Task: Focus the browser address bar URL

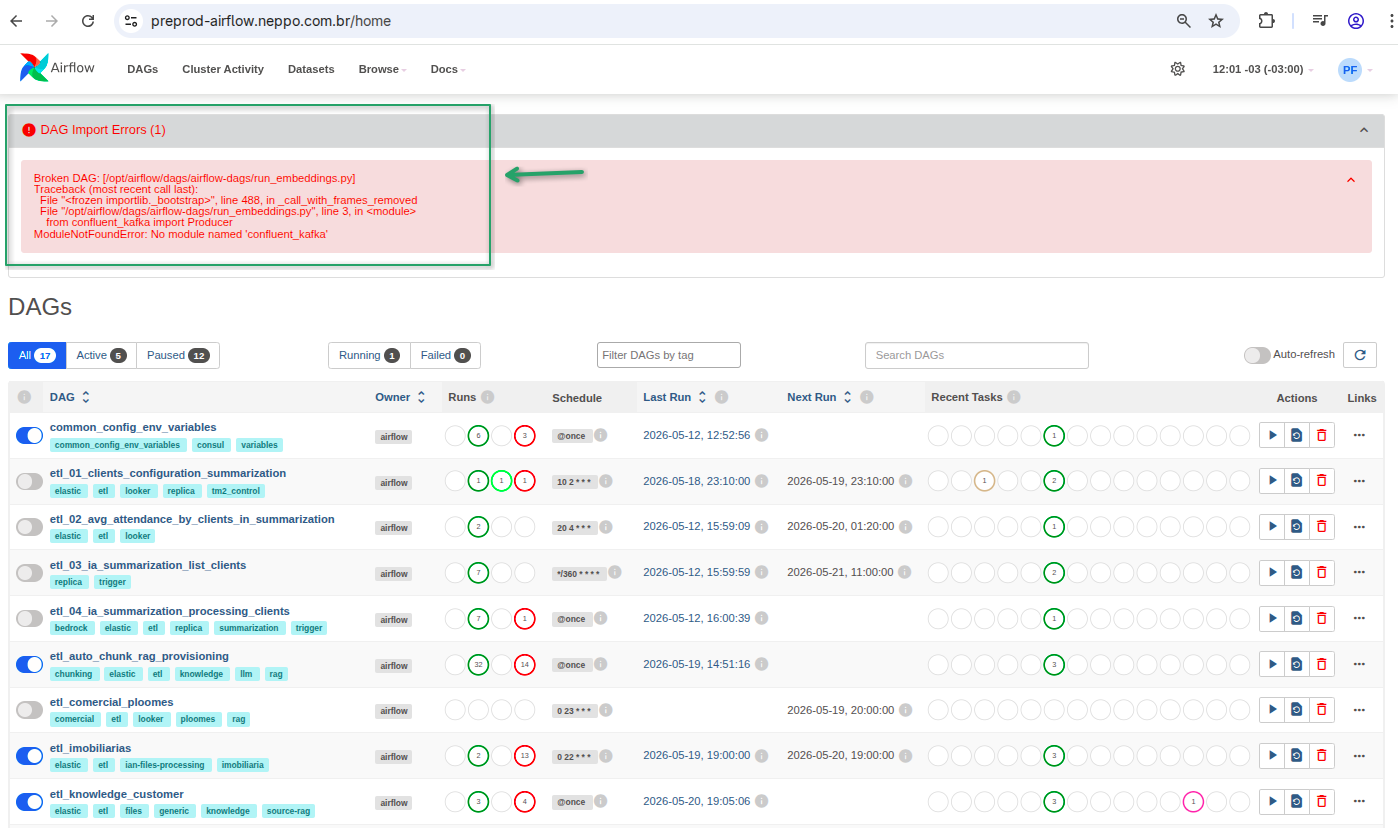Action: (271, 21)
